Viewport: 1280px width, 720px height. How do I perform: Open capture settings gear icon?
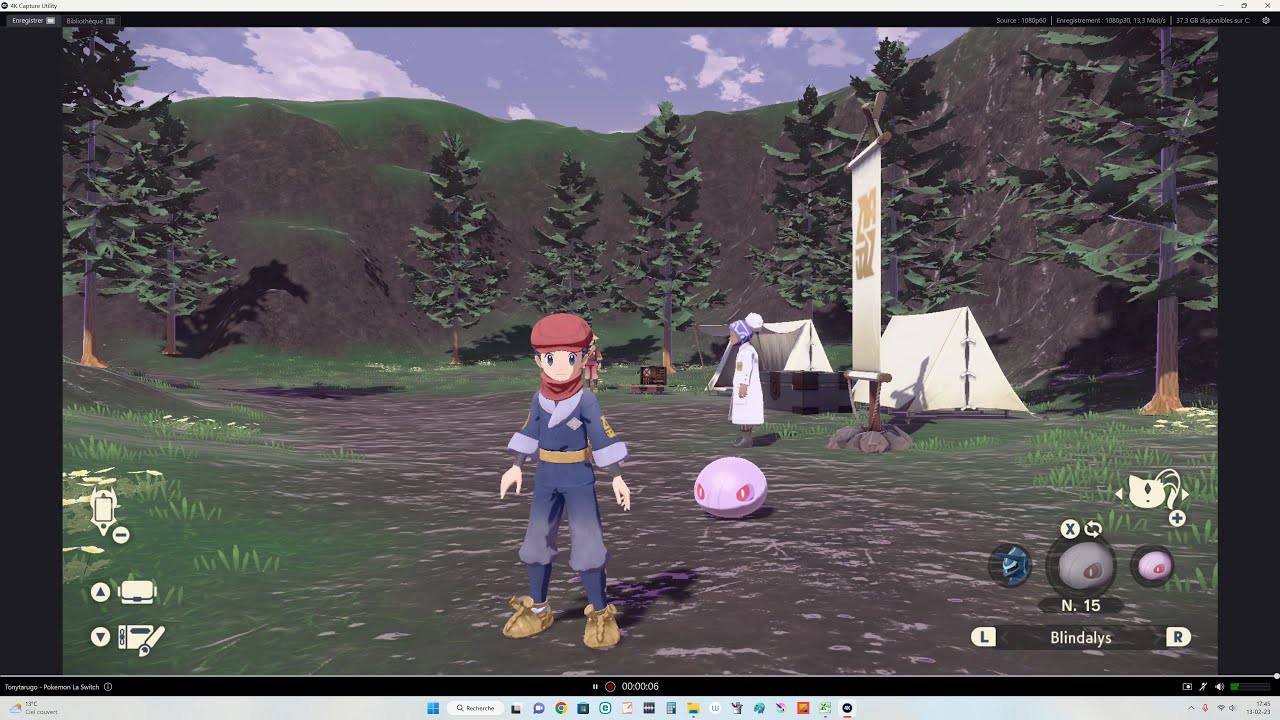1266,20
